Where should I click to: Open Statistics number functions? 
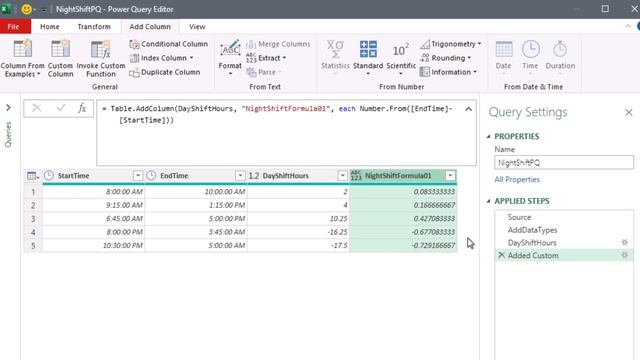click(x=335, y=58)
